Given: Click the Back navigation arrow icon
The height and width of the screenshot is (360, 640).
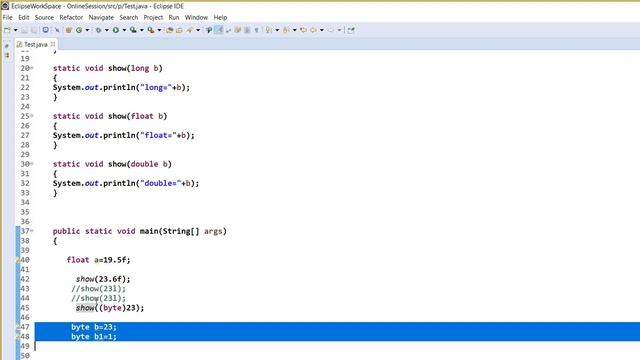Looking at the screenshot, I should coord(313,30).
